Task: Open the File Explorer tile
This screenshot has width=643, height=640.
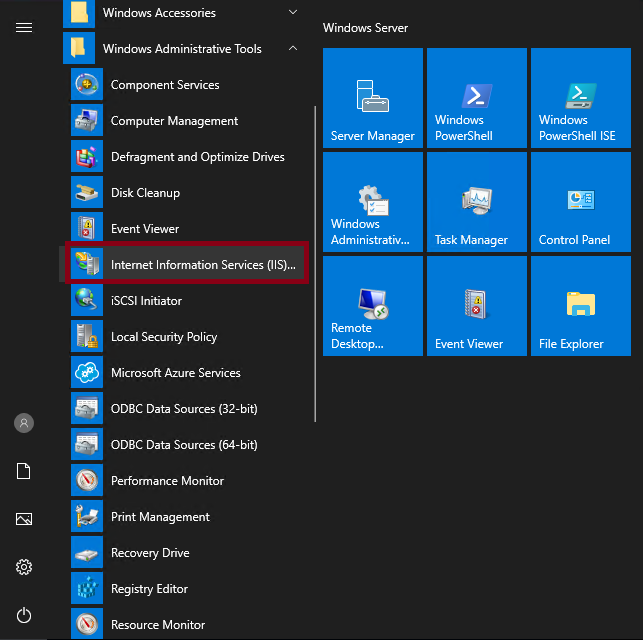Action: (x=581, y=306)
